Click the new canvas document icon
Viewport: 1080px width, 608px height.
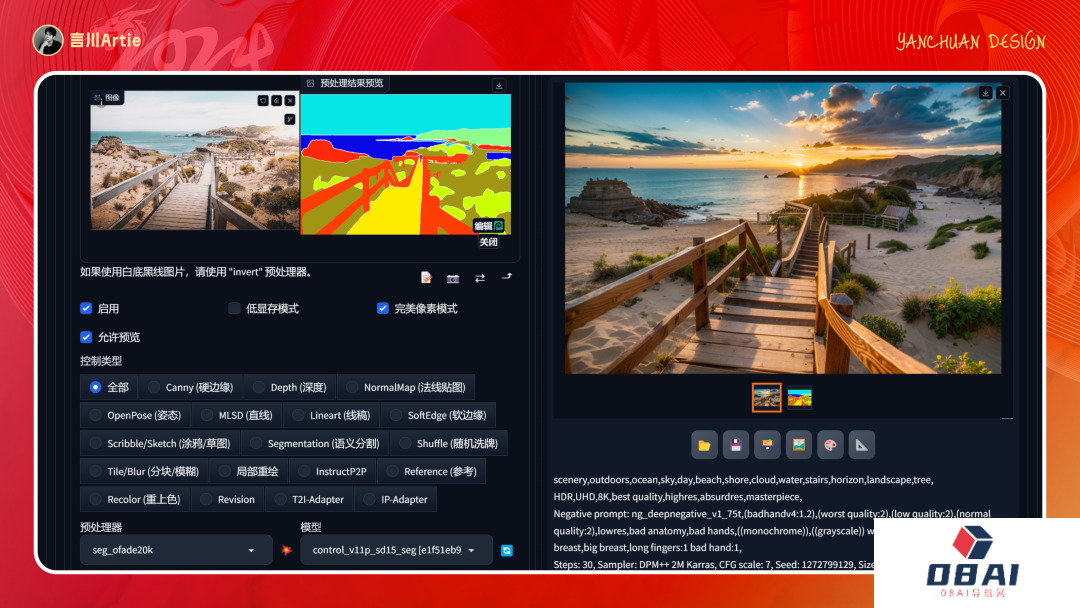click(x=426, y=277)
